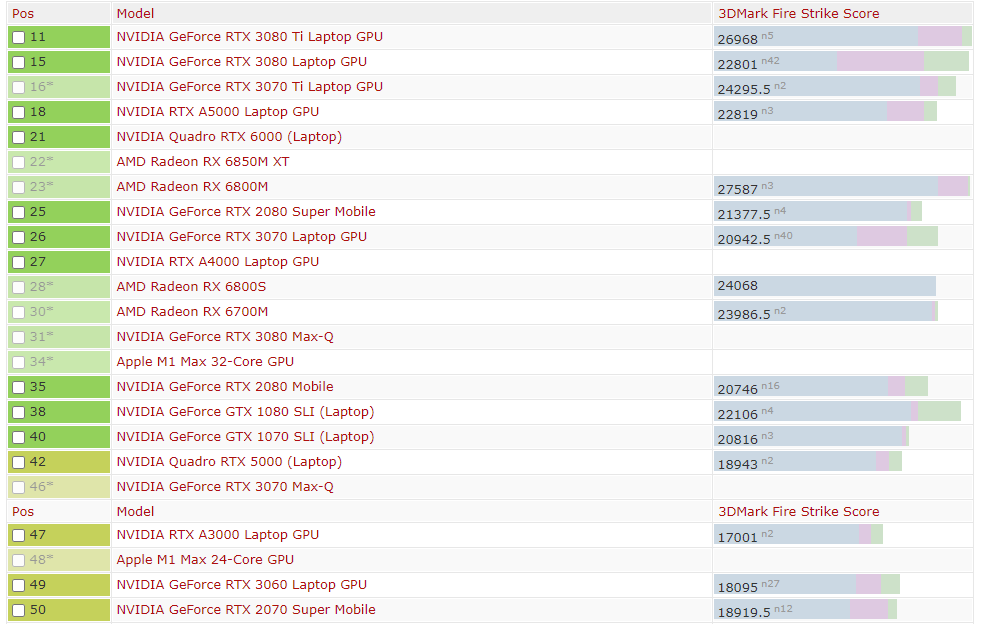Enable the position 50 checkbox

point(19,610)
